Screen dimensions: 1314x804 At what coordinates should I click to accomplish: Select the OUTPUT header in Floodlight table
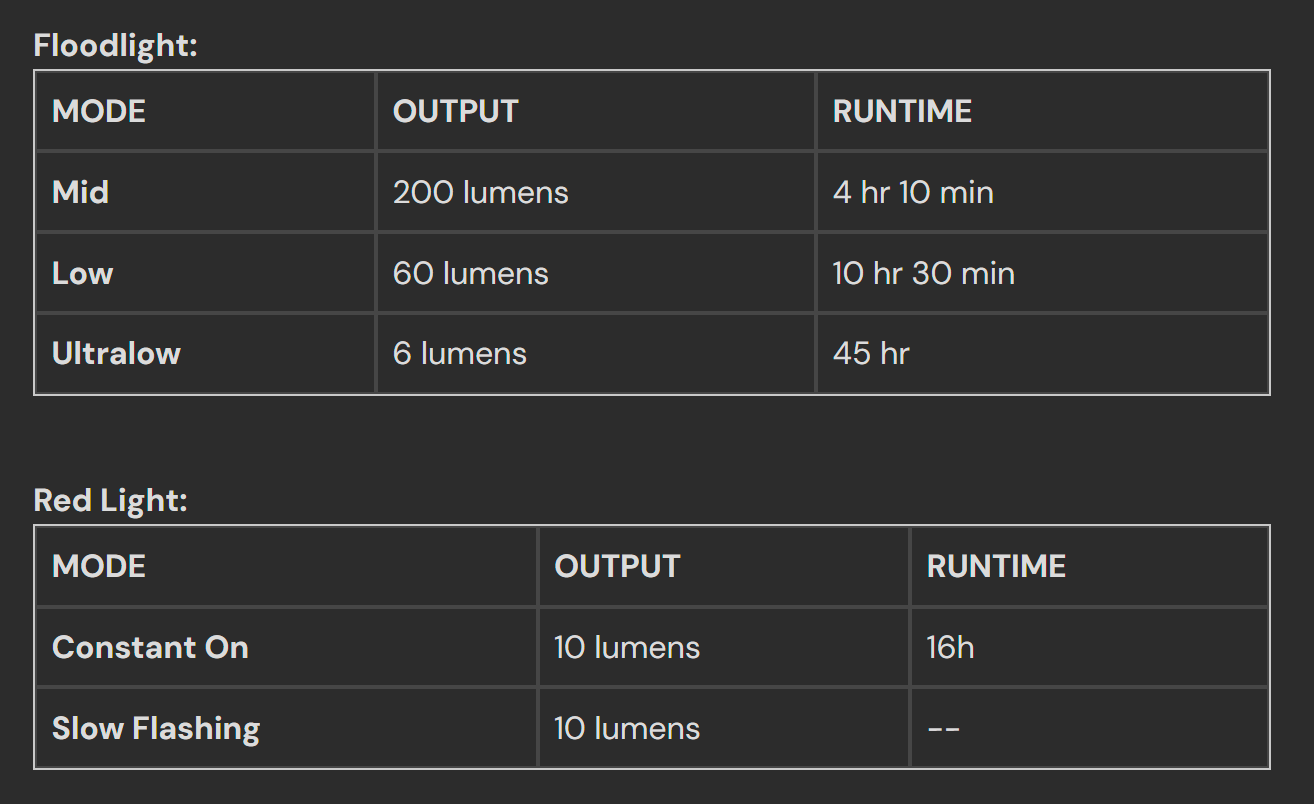(x=596, y=111)
